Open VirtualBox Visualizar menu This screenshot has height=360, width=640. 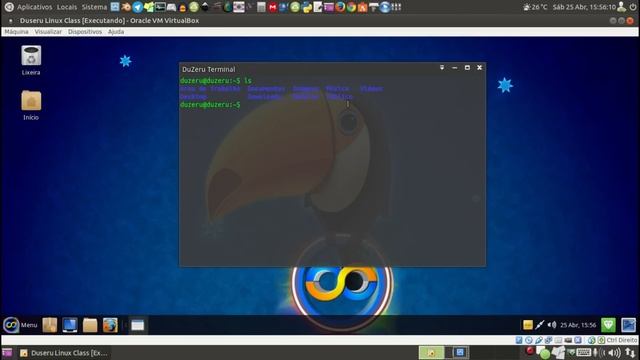tap(48, 31)
